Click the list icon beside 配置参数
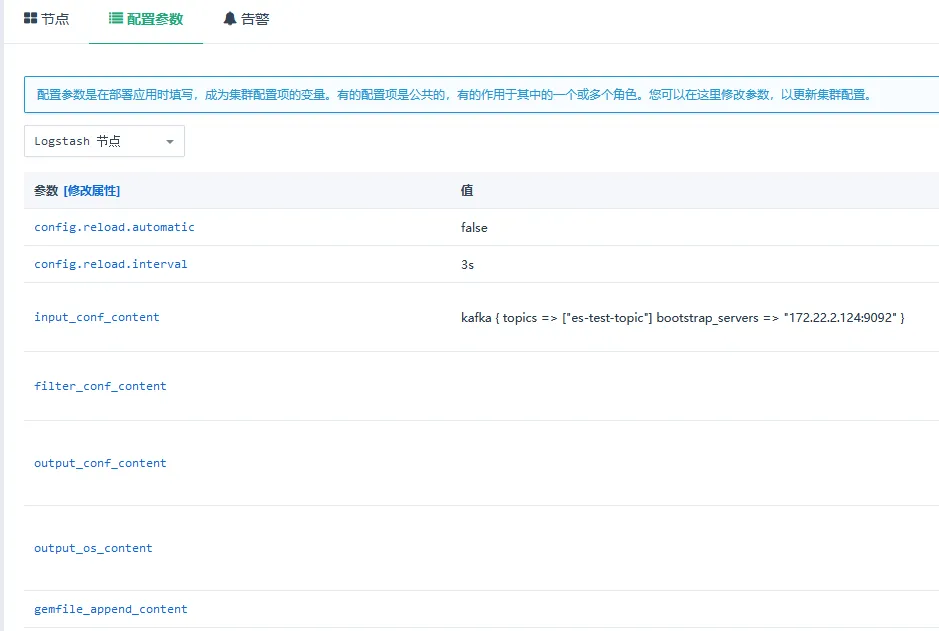Viewport: 939px width, 631px height. point(116,19)
